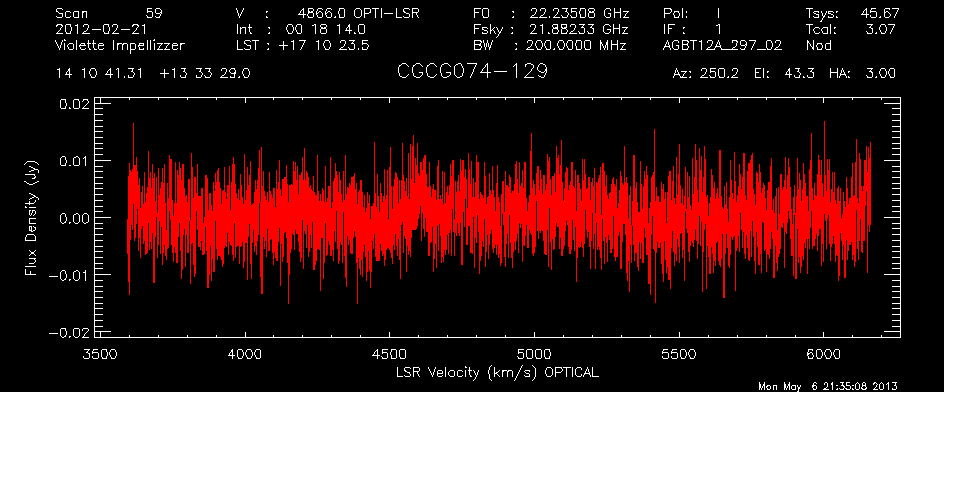
Task: Click the Flux Density (Jy) axis label
Action: pyautogui.click(x=31, y=218)
